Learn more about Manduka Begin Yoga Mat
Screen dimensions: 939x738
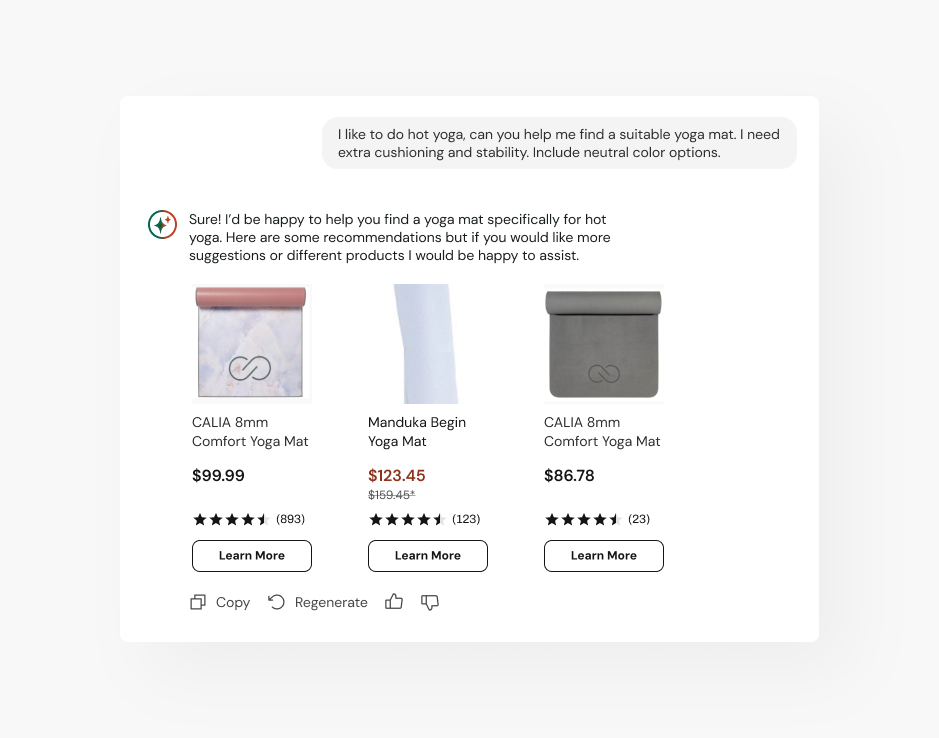tap(428, 556)
